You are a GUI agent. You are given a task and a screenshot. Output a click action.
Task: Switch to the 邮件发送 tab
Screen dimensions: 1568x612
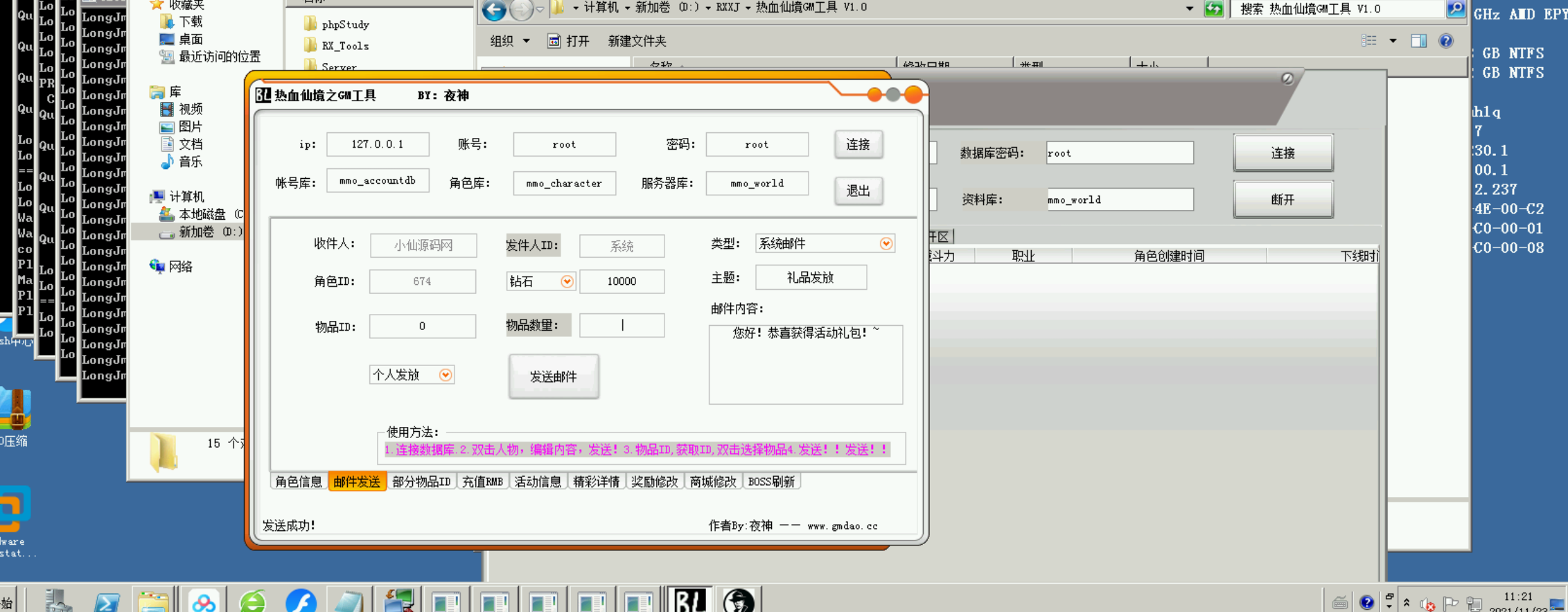pos(357,482)
